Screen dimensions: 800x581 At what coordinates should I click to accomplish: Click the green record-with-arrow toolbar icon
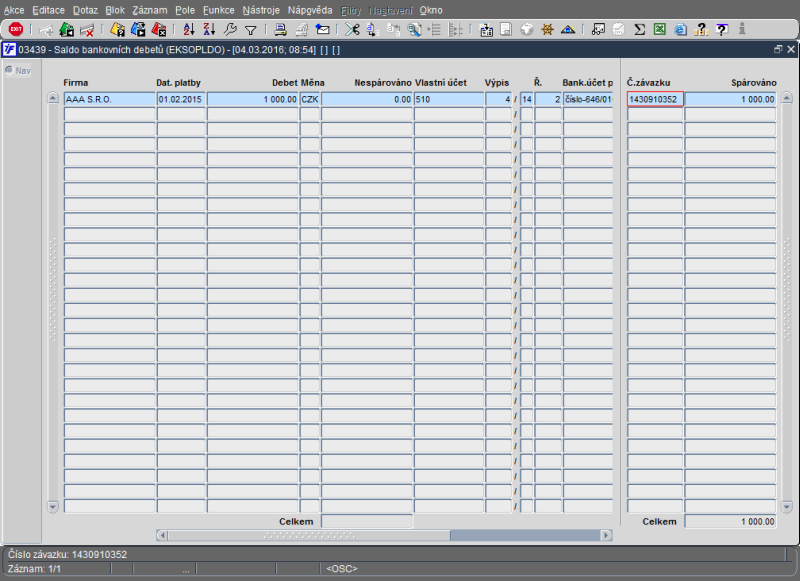point(66,30)
